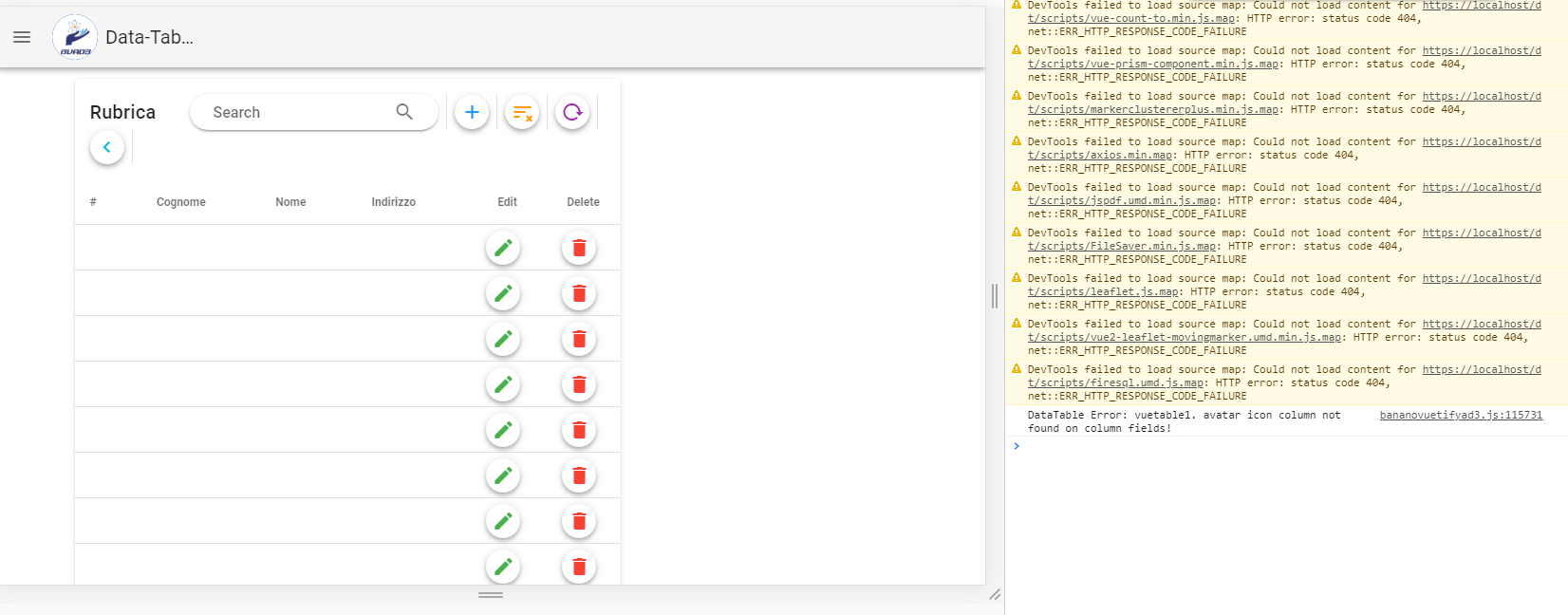The image size is (1568, 615).
Task: Delete the seventh table row
Action: 579,521
